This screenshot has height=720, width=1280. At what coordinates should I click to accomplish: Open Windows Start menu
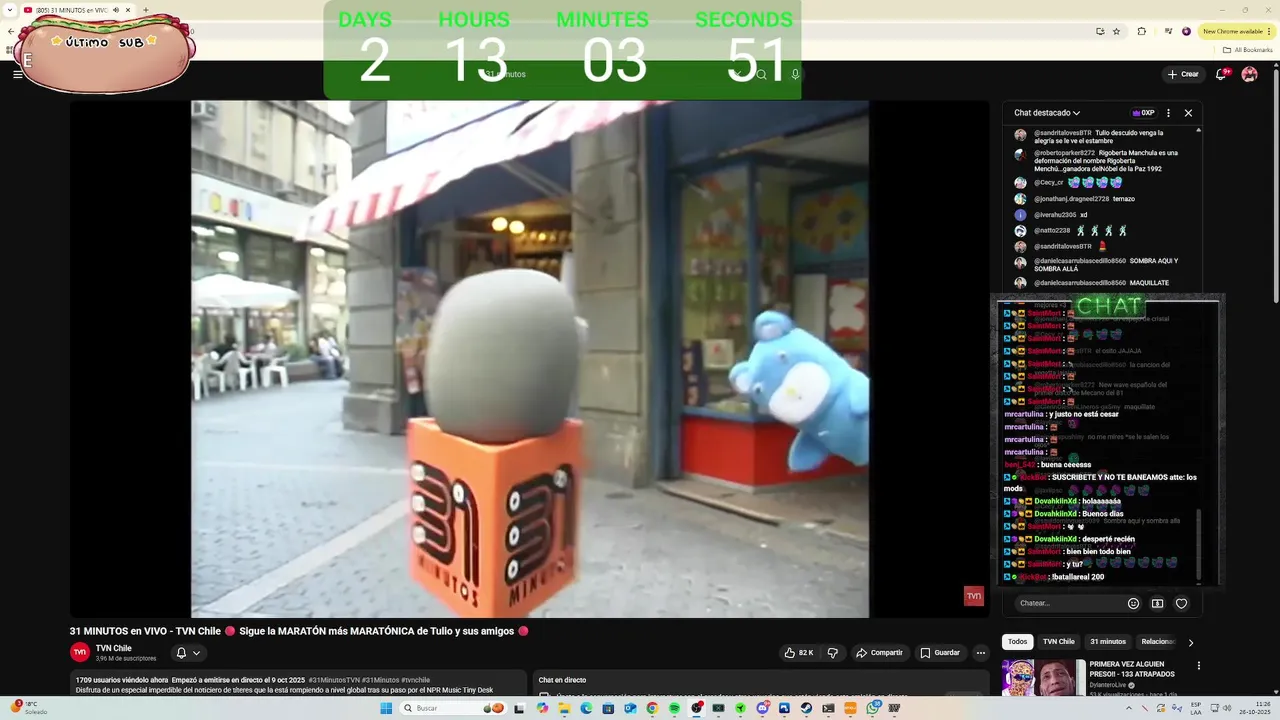tap(386, 708)
